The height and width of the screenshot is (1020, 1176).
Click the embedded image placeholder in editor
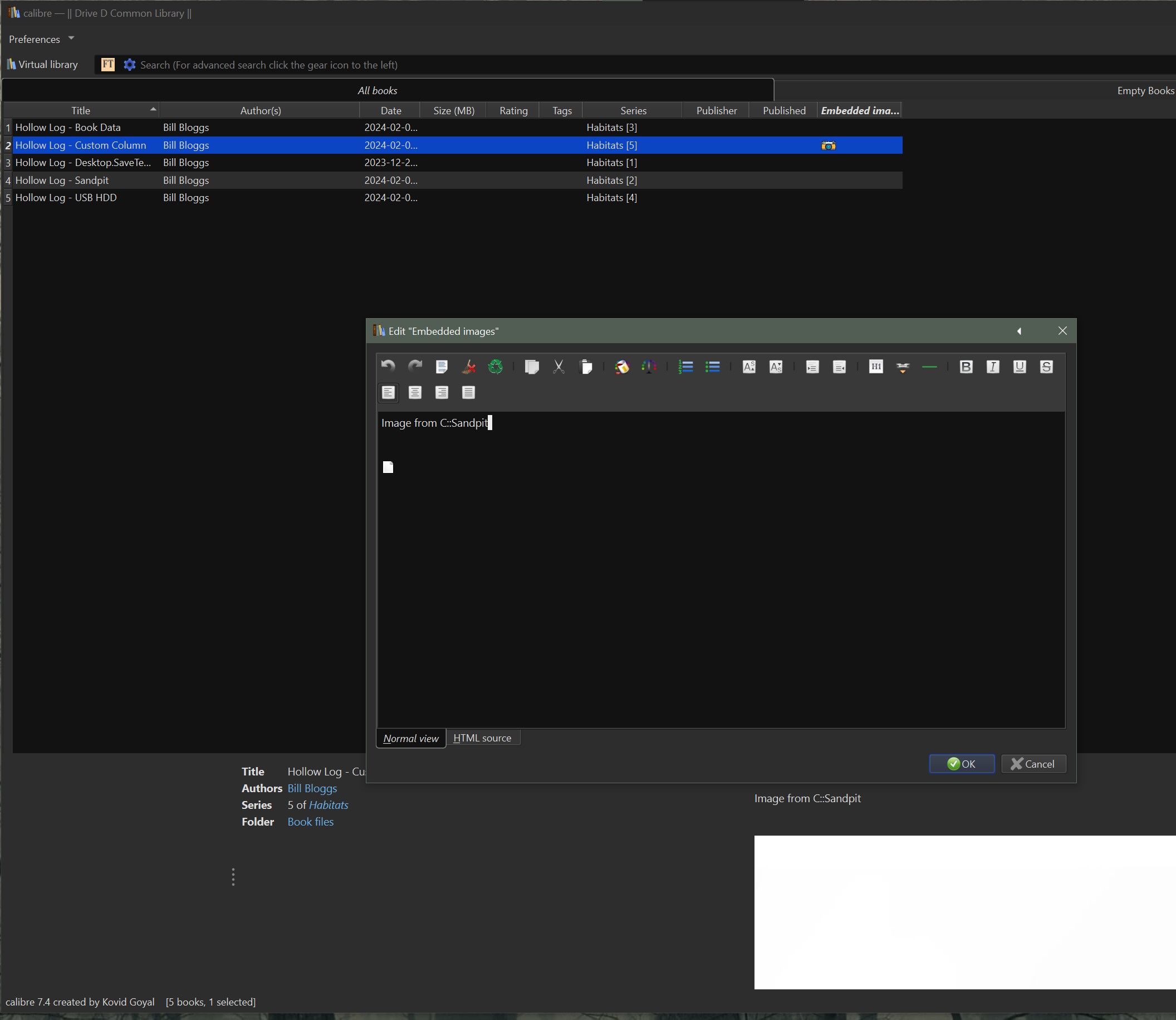(x=388, y=467)
